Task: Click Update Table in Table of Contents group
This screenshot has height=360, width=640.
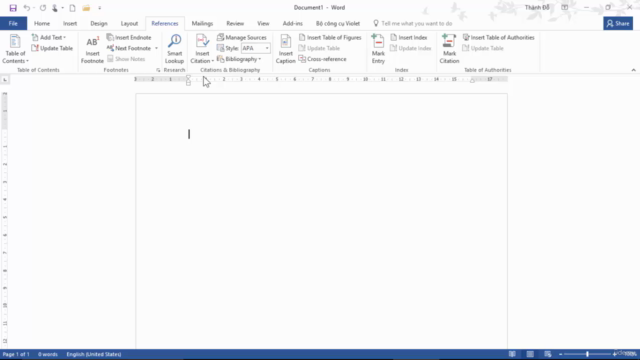Action: click(x=52, y=48)
